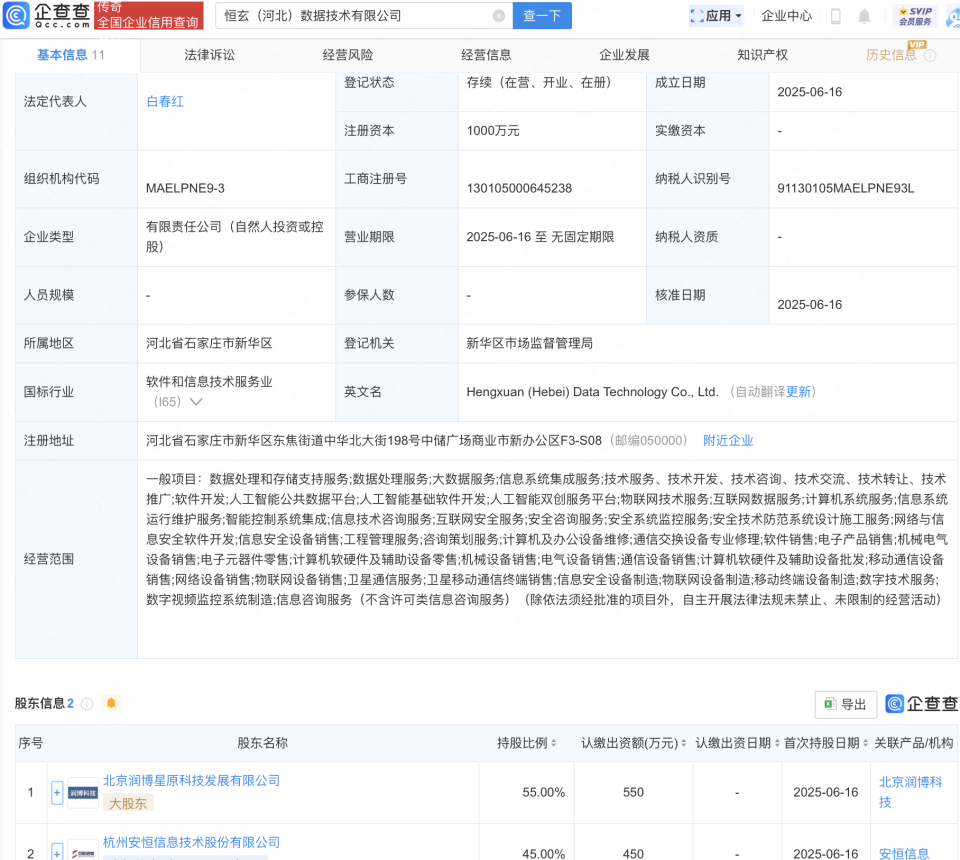Click info icon beside 历史信息

coord(930,56)
